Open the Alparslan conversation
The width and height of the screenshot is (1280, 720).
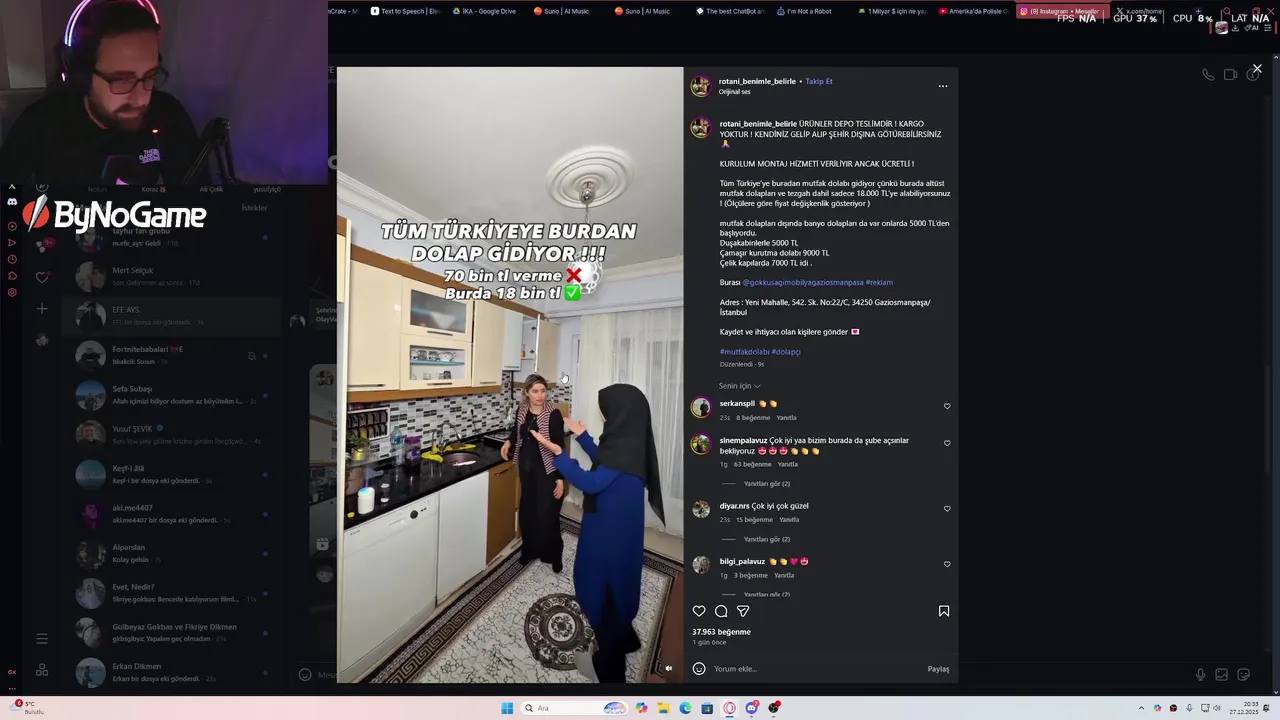pos(170,553)
